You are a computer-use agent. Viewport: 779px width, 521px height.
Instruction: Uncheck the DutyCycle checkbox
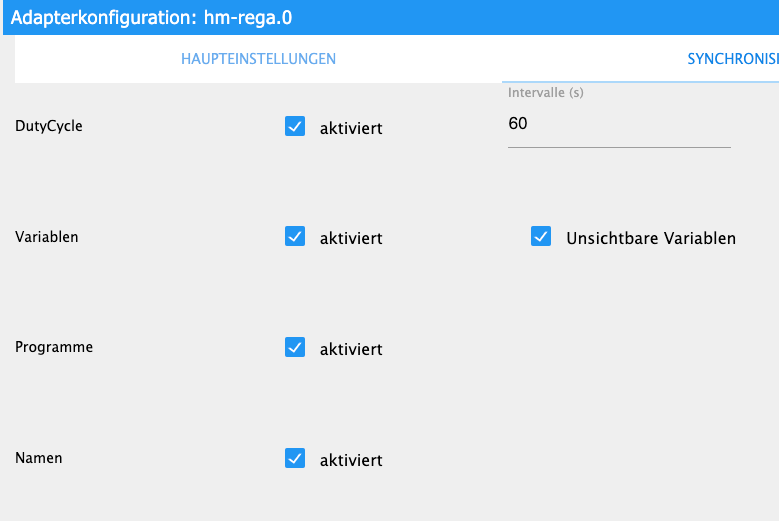tap(295, 127)
